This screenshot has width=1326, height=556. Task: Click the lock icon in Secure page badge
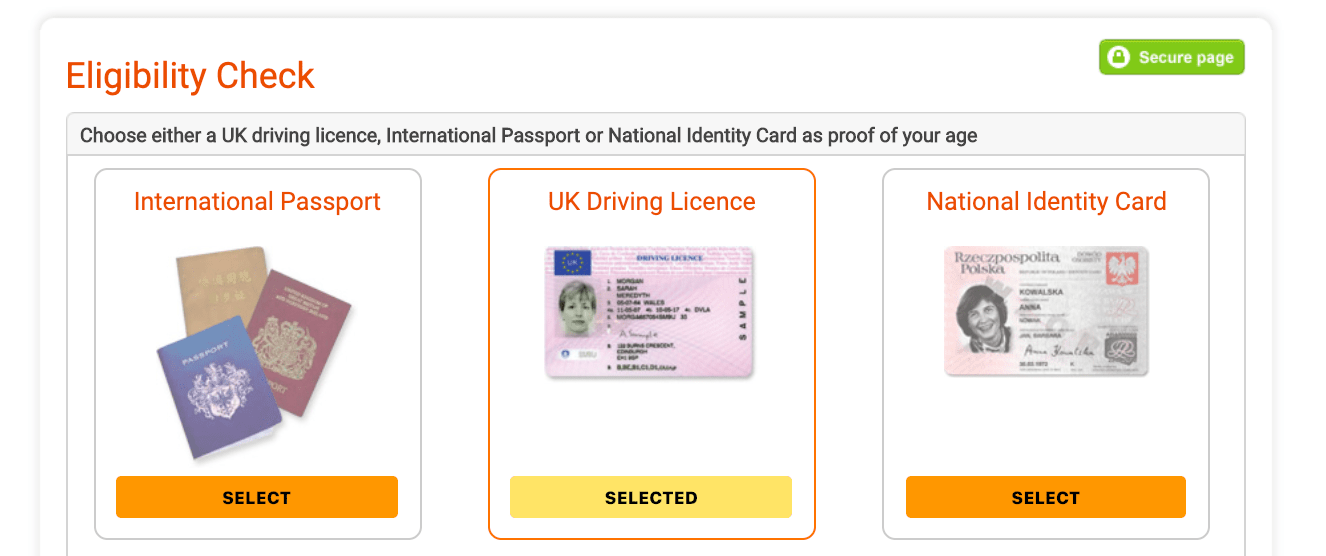tap(1119, 57)
